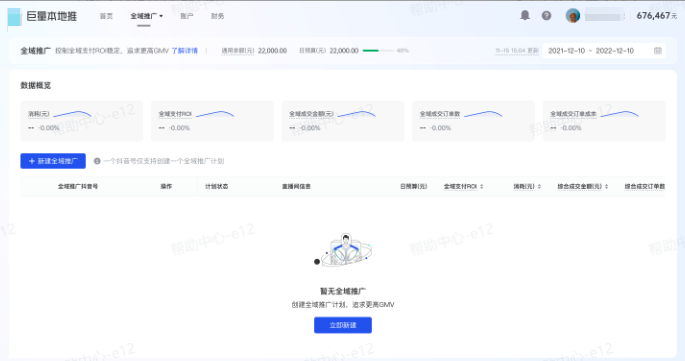Sort table by 消耗(元) column arrows
Image resolution: width=685 pixels, height=361 pixels.
(x=539, y=187)
